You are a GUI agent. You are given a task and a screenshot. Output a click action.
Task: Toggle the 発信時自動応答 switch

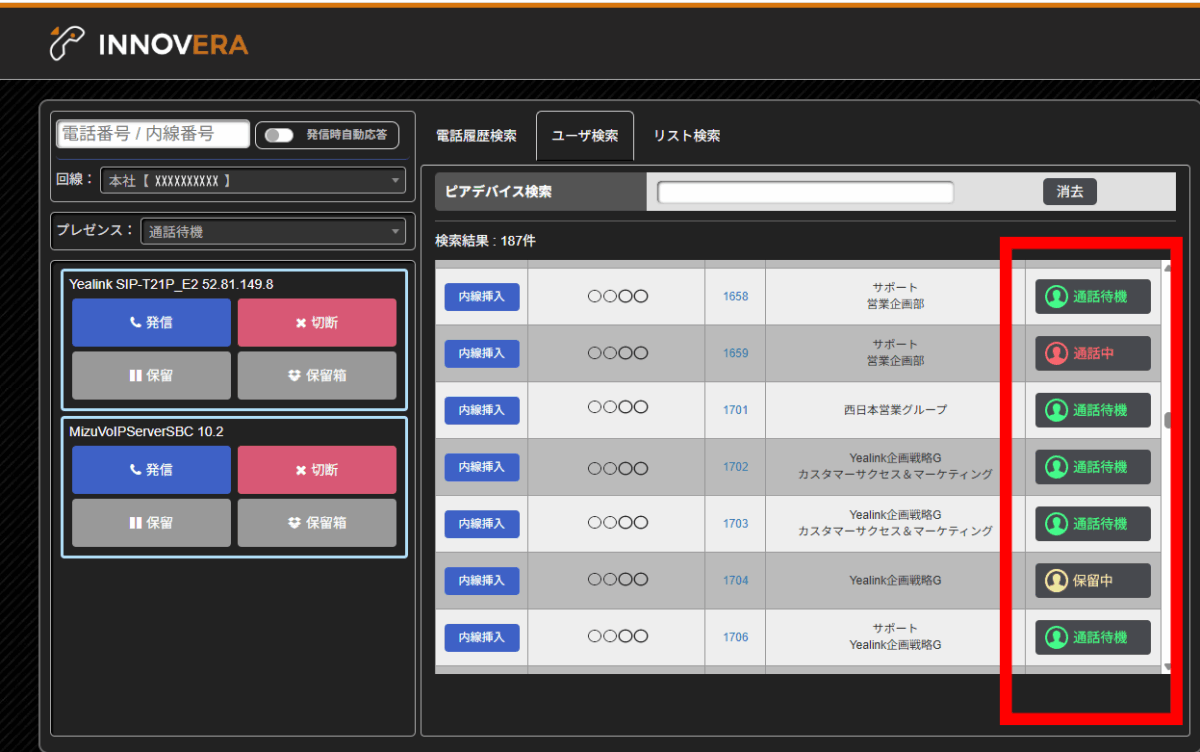pyautogui.click(x=279, y=135)
